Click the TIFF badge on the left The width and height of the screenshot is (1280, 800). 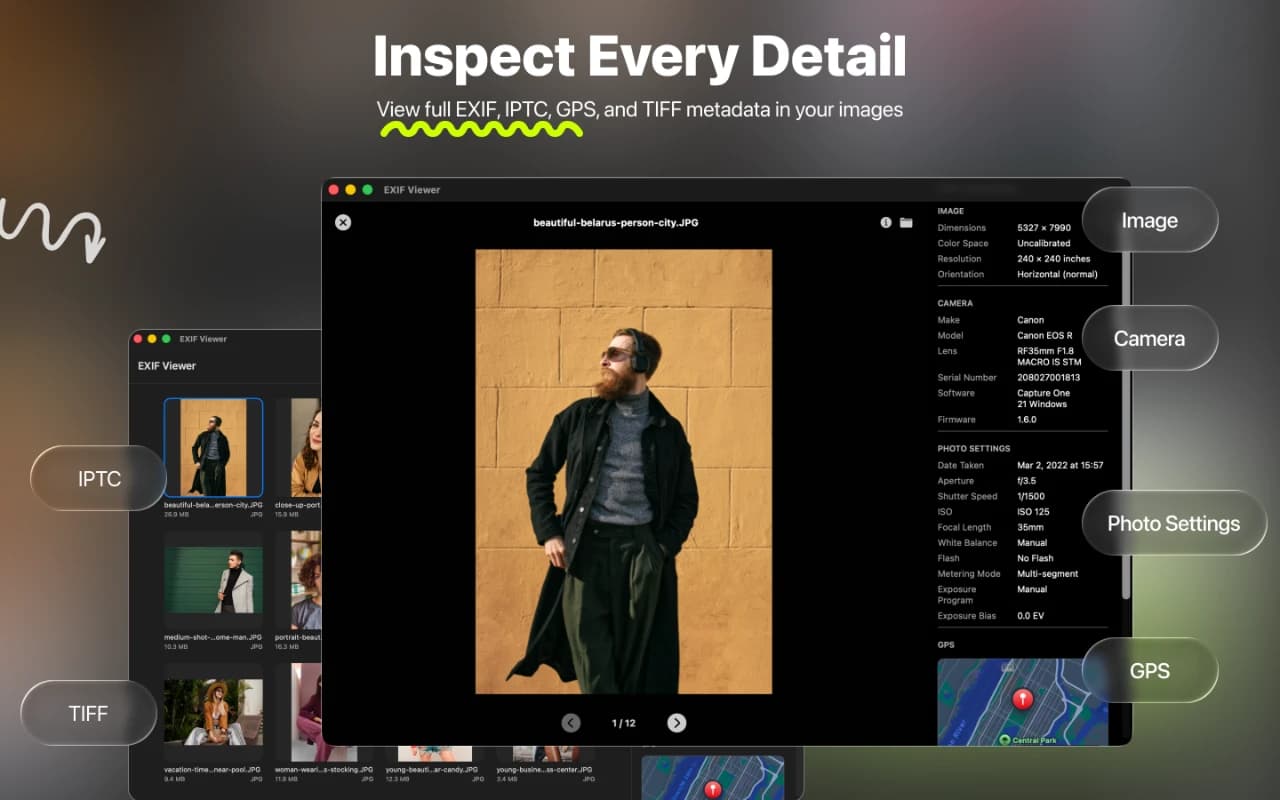[88, 713]
